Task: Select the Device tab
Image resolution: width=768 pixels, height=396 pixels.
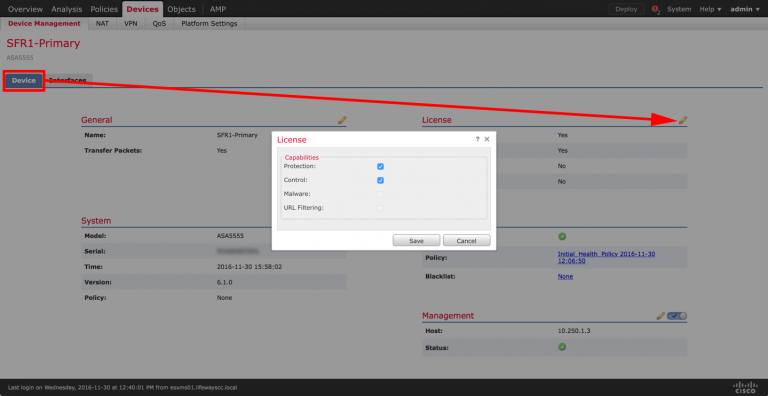Action: click(x=24, y=81)
